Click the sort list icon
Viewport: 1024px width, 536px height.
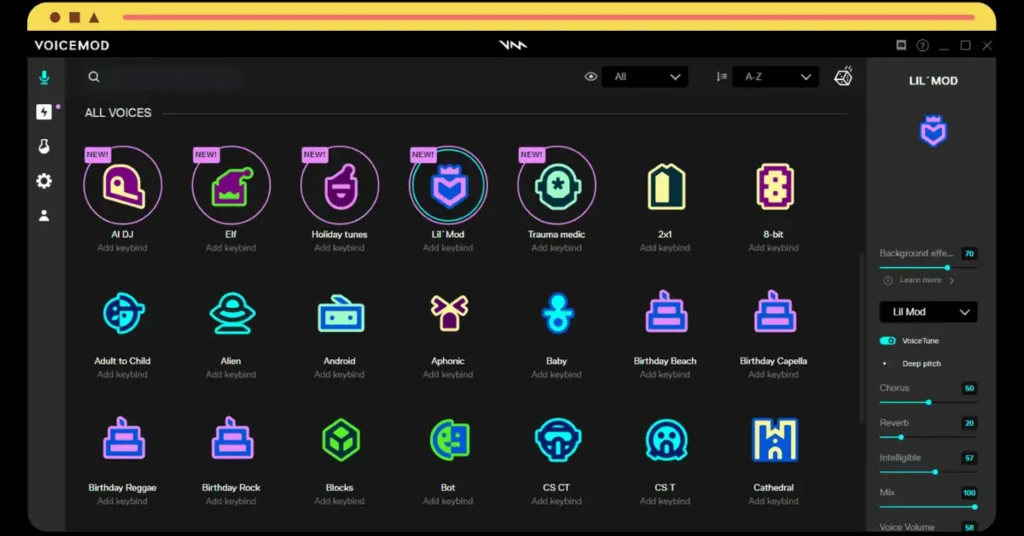click(722, 76)
